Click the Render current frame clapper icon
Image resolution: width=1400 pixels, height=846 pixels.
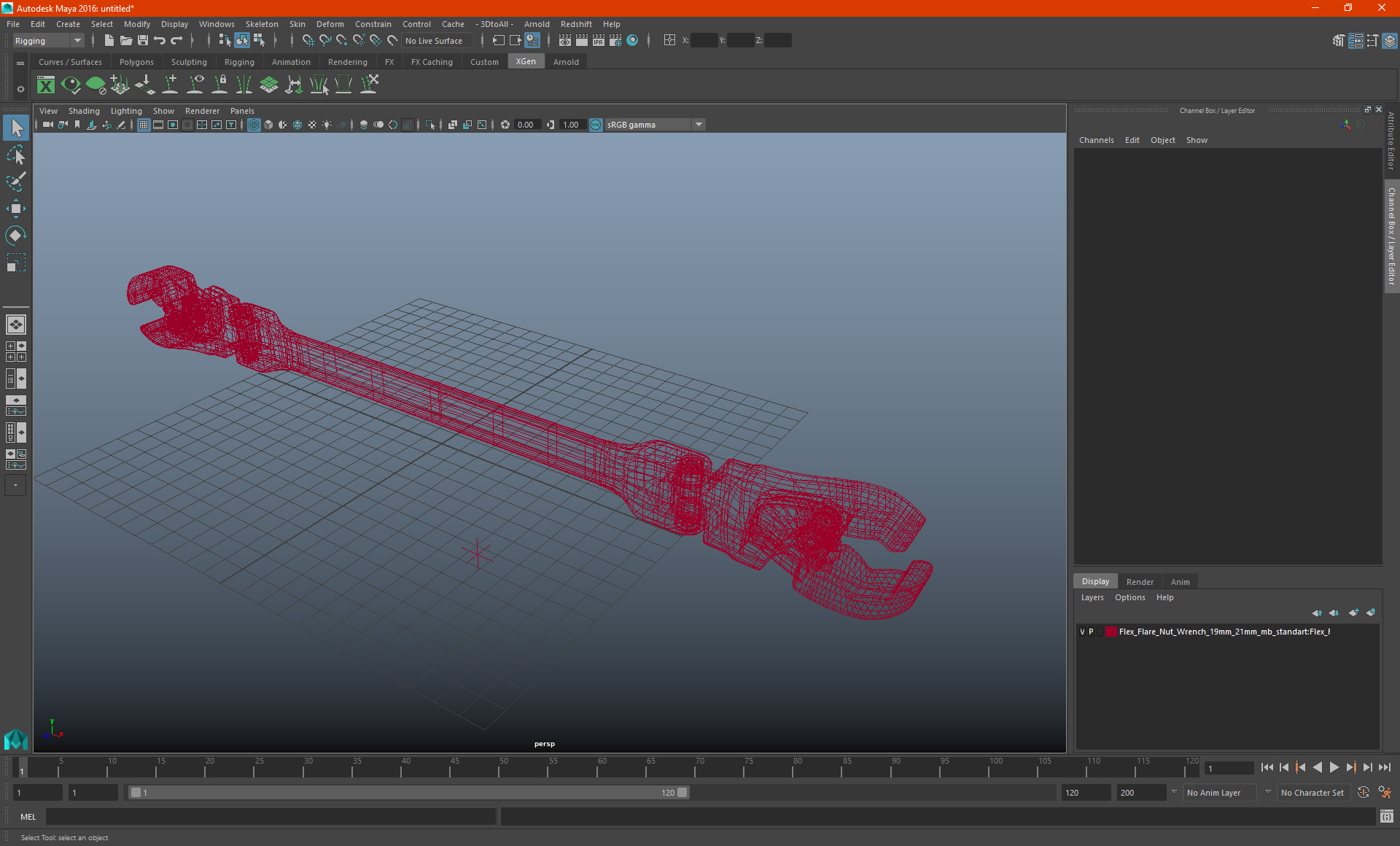(x=581, y=41)
